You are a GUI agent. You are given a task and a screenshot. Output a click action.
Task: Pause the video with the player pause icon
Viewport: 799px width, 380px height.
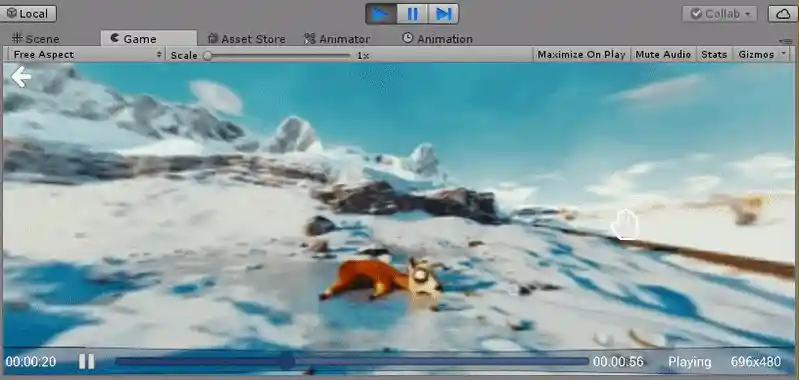(x=86, y=362)
